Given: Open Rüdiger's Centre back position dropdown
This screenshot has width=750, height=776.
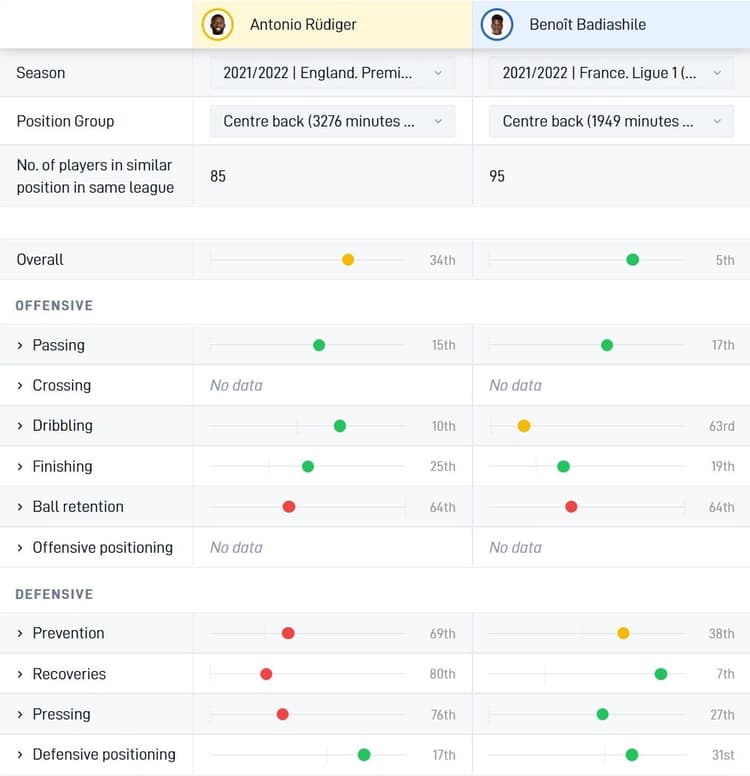Looking at the screenshot, I should coord(332,121).
